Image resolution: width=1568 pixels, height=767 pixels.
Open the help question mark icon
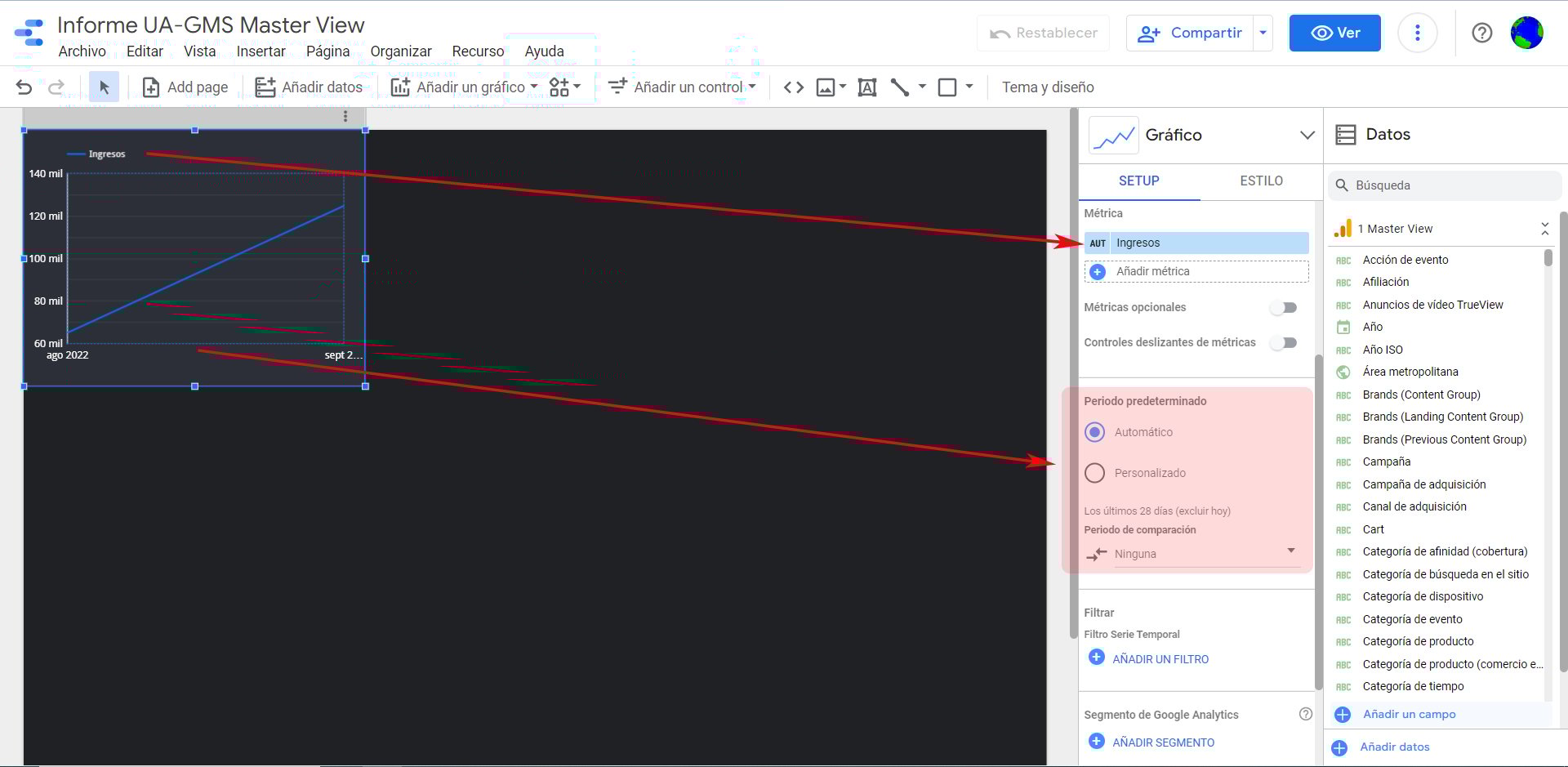click(1481, 33)
